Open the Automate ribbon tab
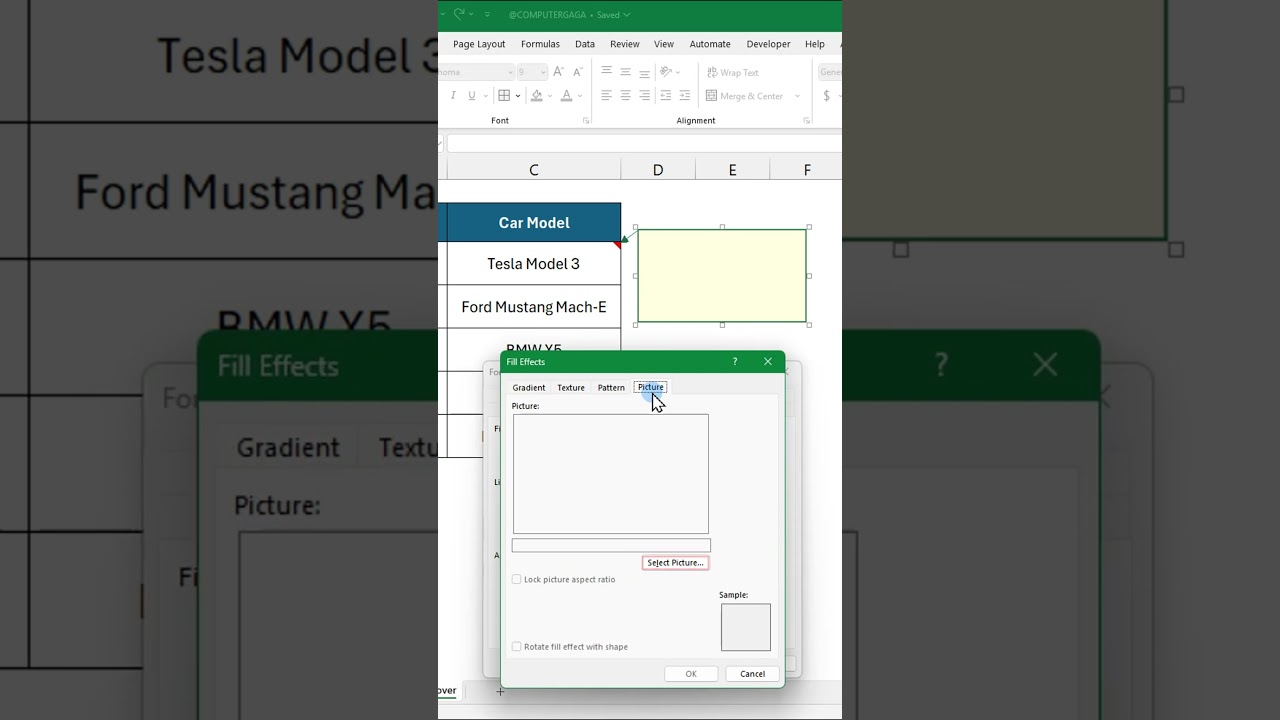The image size is (1280, 720). (x=710, y=44)
